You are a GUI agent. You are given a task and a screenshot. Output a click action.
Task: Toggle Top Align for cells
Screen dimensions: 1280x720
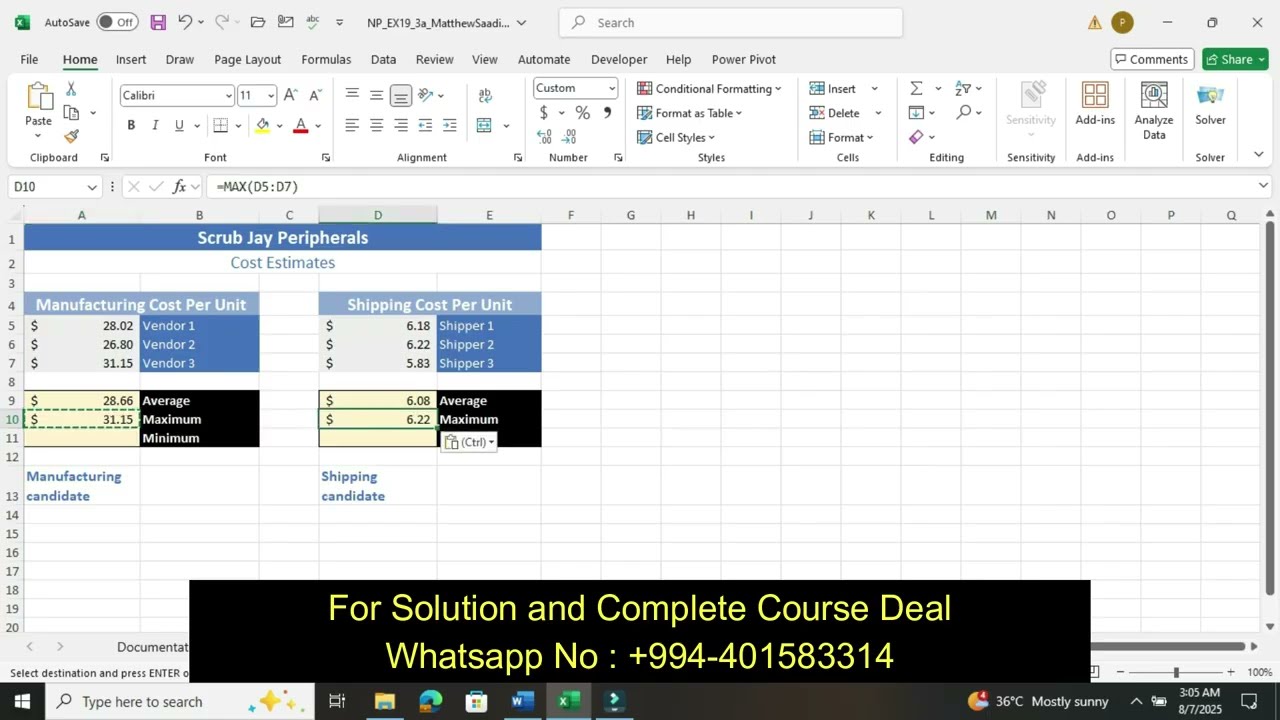tap(352, 95)
